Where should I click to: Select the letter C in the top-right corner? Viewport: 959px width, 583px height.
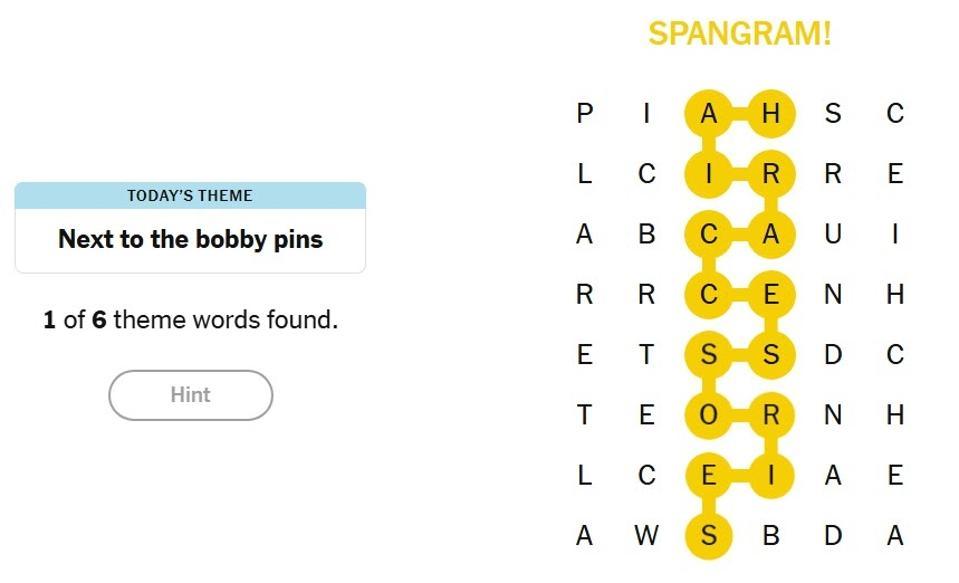[895, 114]
